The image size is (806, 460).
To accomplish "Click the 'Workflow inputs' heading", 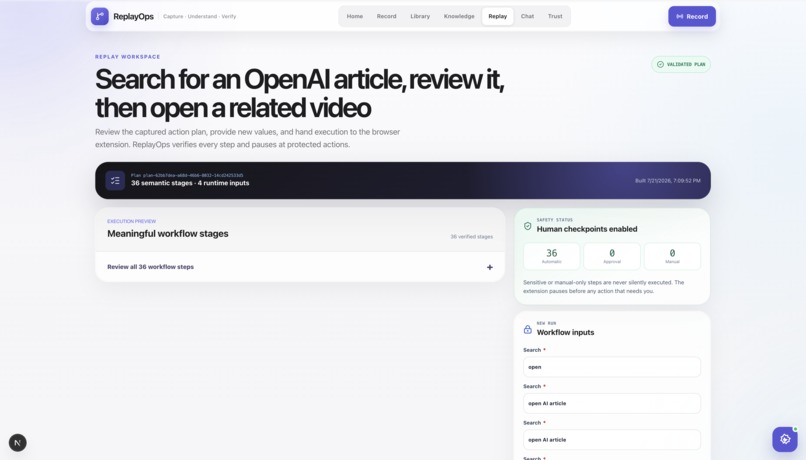I will 565,333.
